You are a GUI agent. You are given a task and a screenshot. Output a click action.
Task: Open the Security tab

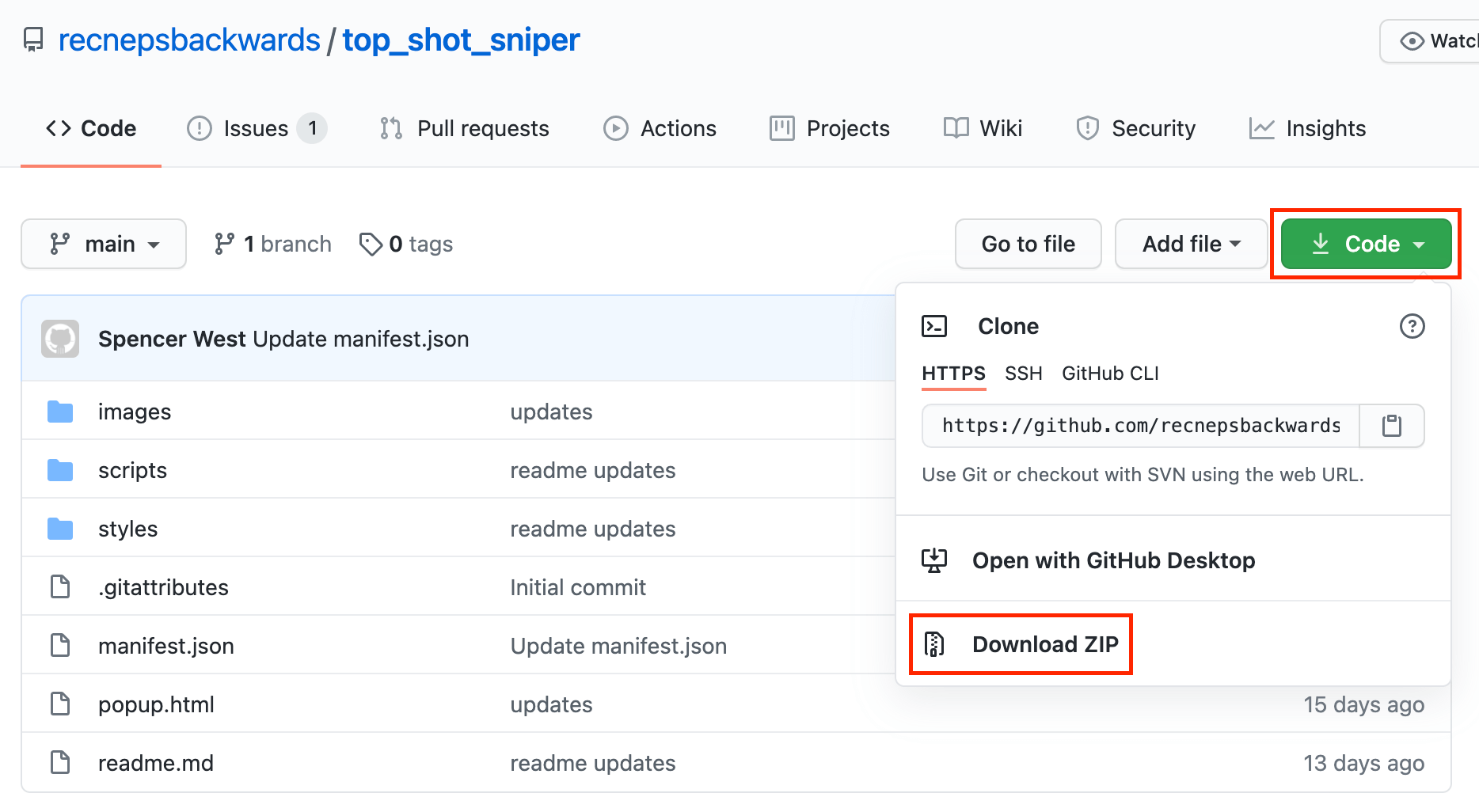[x=1135, y=128]
